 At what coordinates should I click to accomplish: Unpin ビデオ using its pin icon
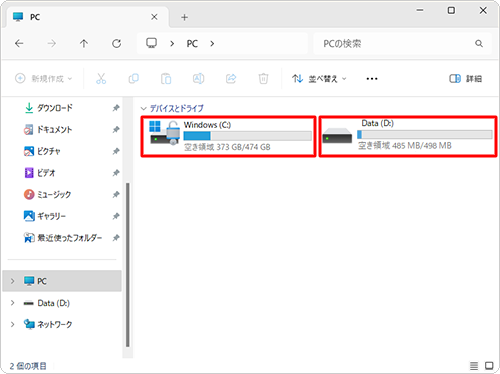coord(116,173)
